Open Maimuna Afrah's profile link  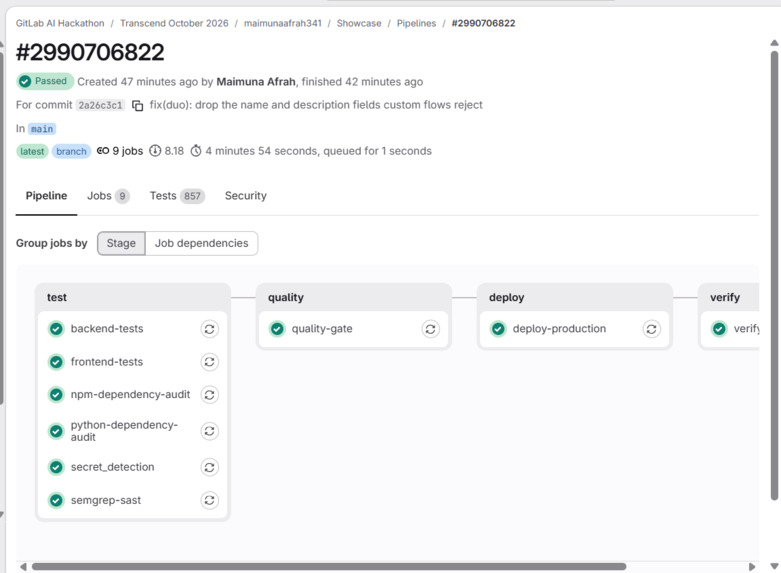[x=256, y=82]
